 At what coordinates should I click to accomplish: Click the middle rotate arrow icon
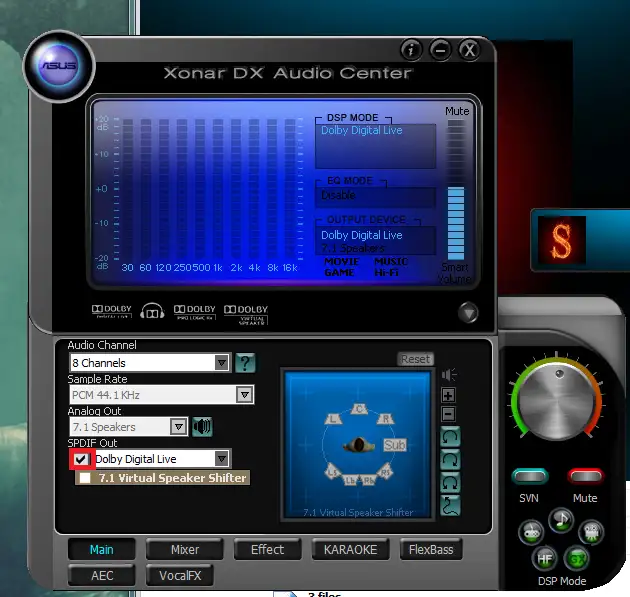(450, 460)
